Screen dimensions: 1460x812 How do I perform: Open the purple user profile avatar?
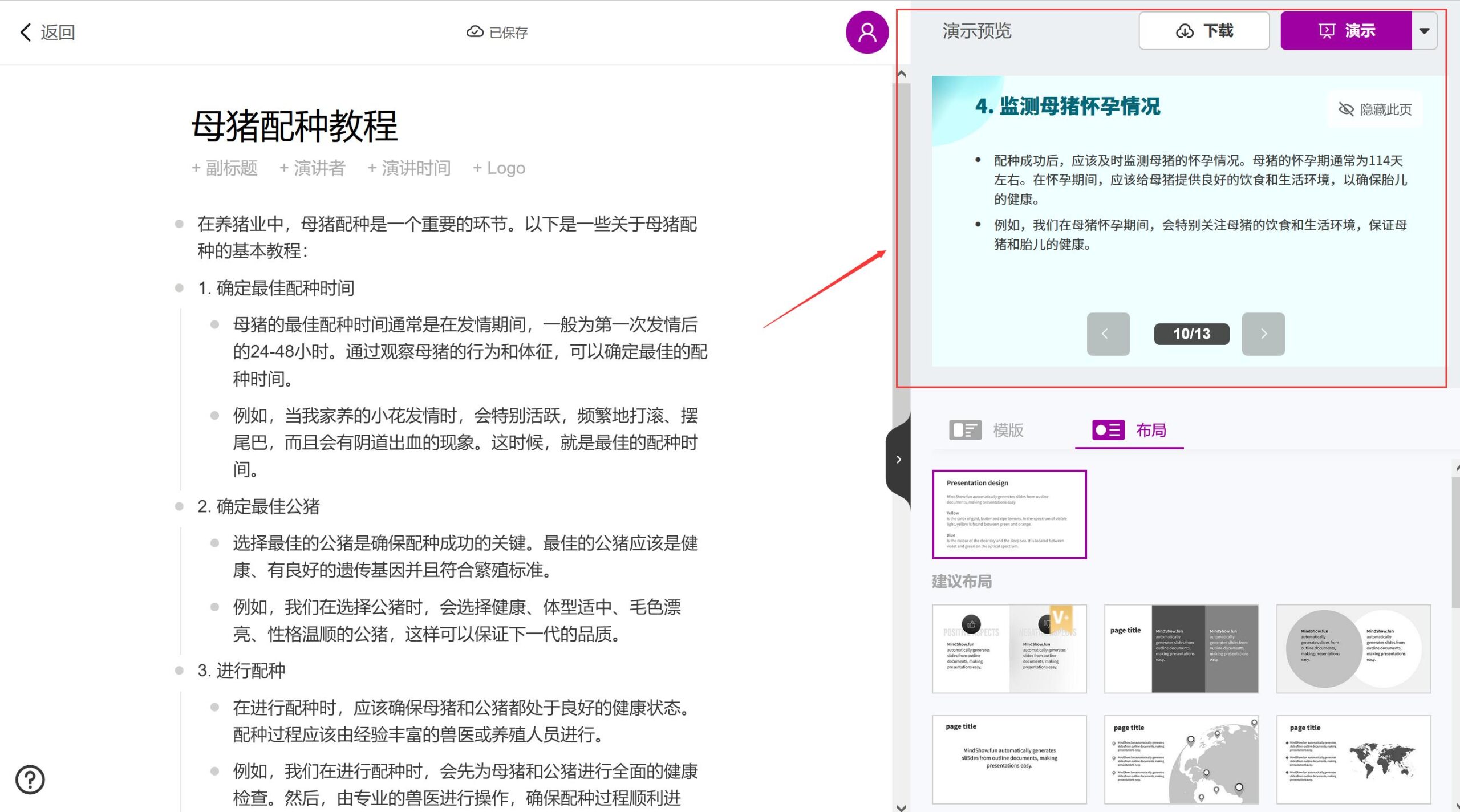click(866, 32)
